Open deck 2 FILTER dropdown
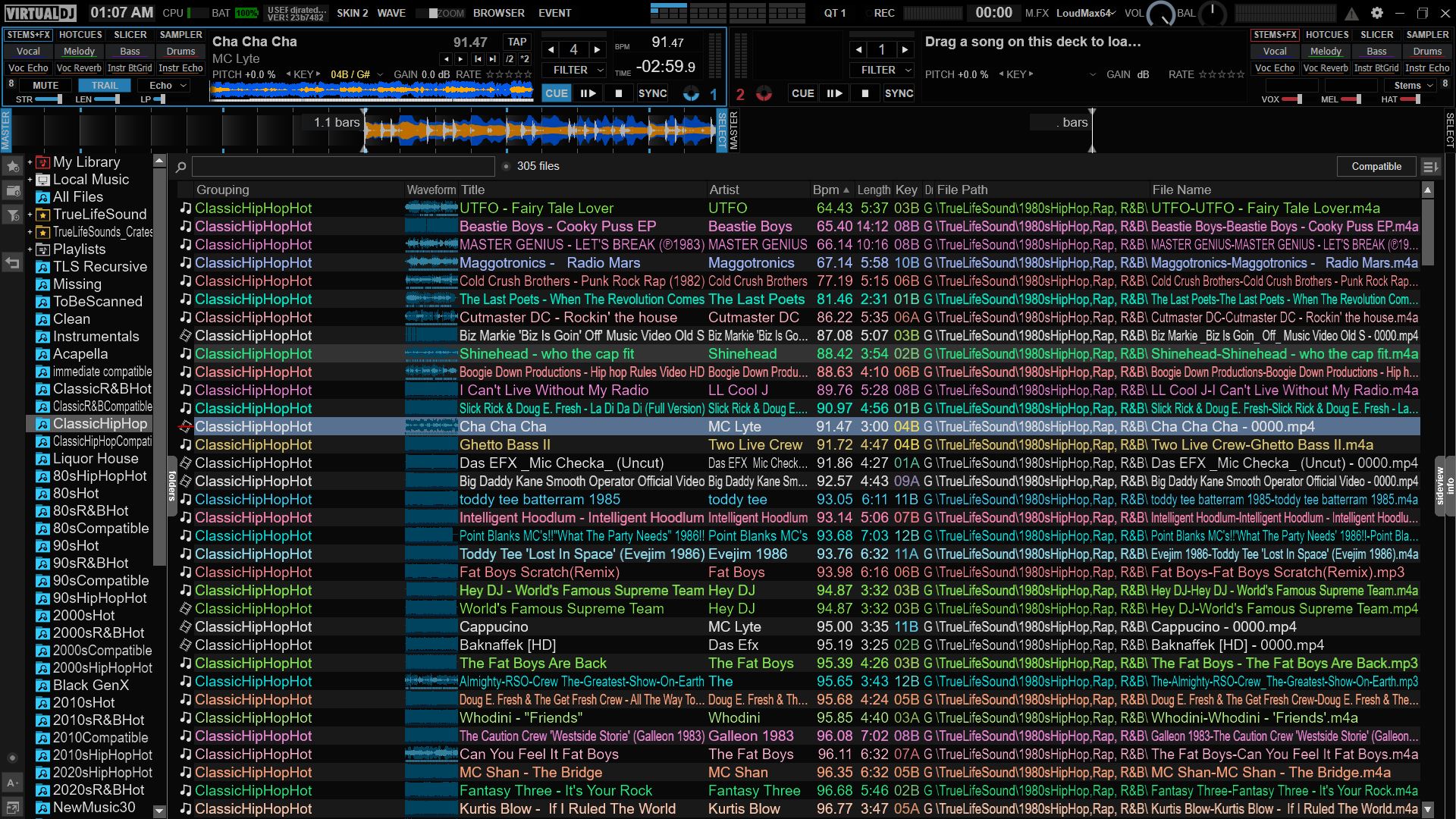 coord(882,70)
